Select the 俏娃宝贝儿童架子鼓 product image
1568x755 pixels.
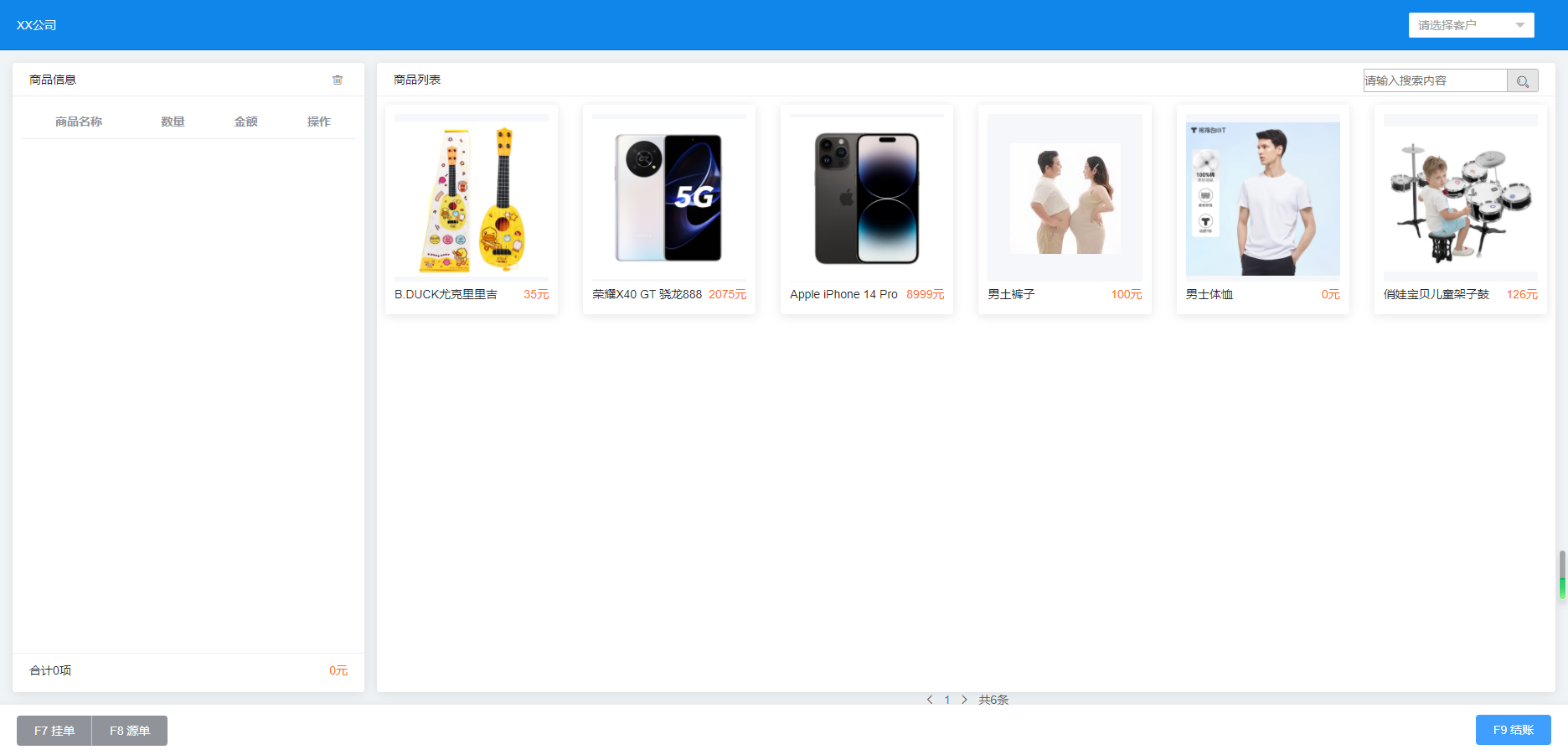pyautogui.click(x=1461, y=198)
